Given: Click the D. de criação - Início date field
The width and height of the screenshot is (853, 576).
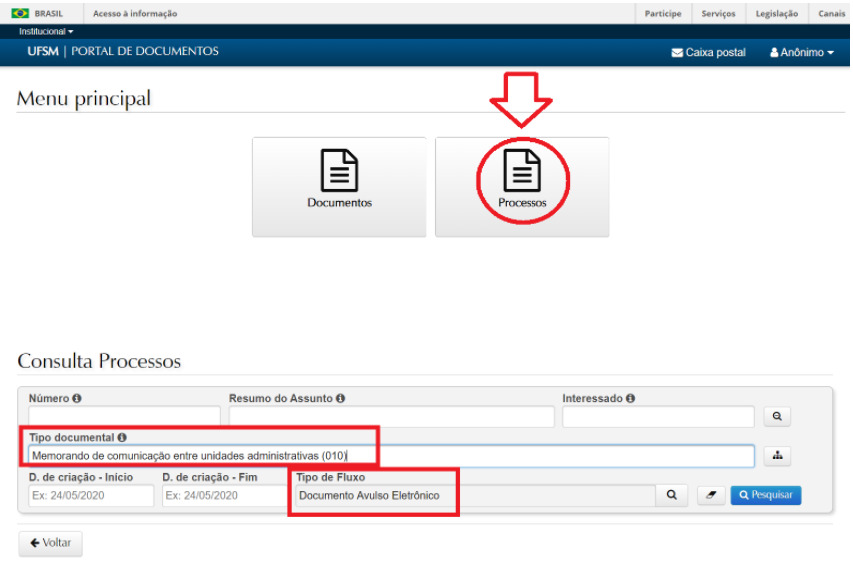Looking at the screenshot, I should tap(91, 495).
